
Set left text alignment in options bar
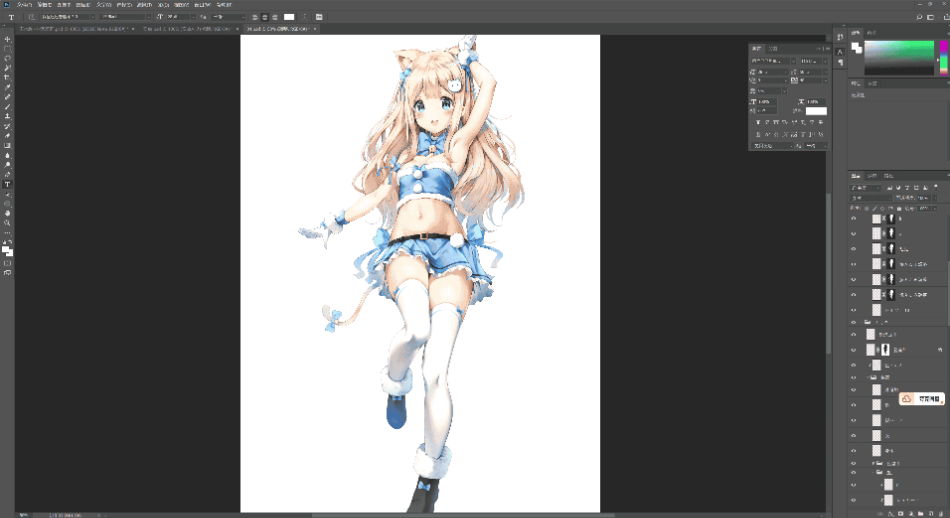[254, 17]
